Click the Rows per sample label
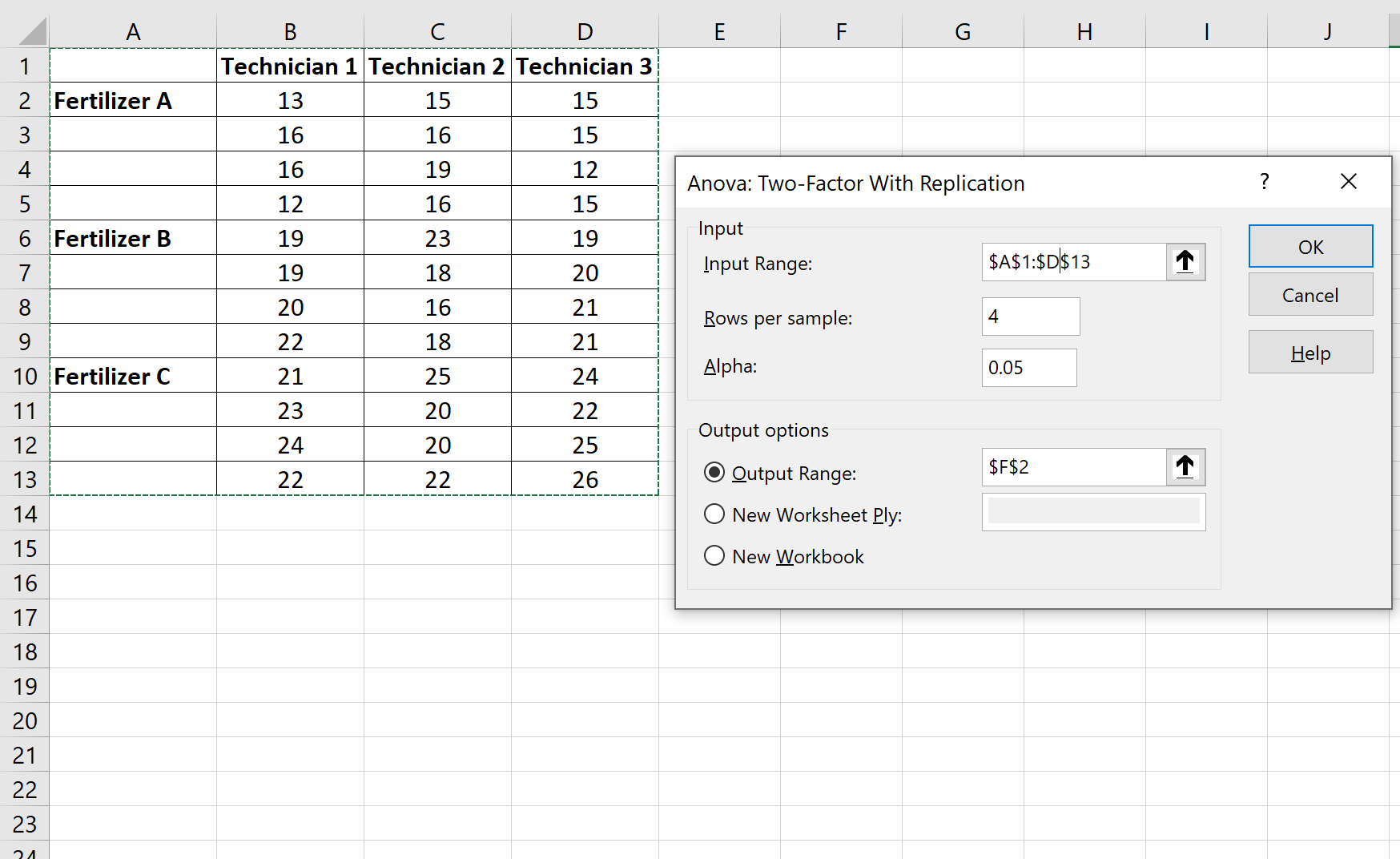Image resolution: width=1400 pixels, height=859 pixels. click(x=778, y=318)
